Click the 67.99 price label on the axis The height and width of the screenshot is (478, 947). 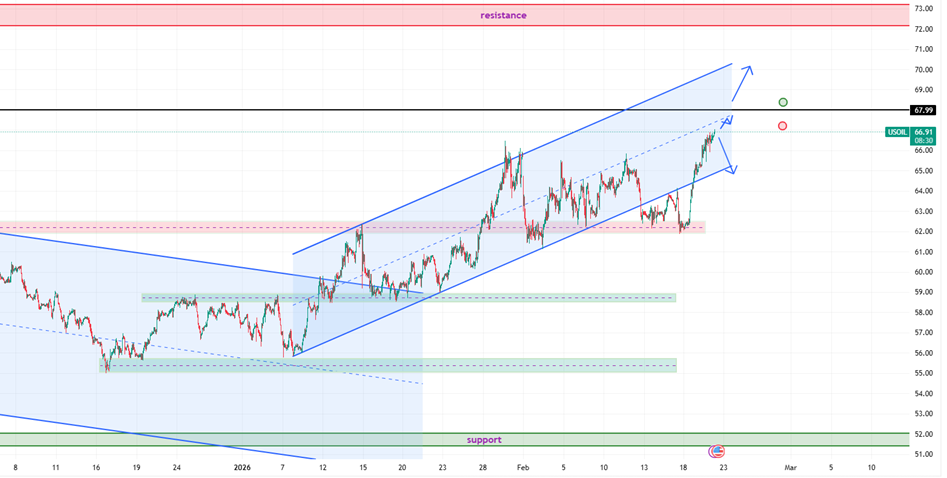(923, 110)
